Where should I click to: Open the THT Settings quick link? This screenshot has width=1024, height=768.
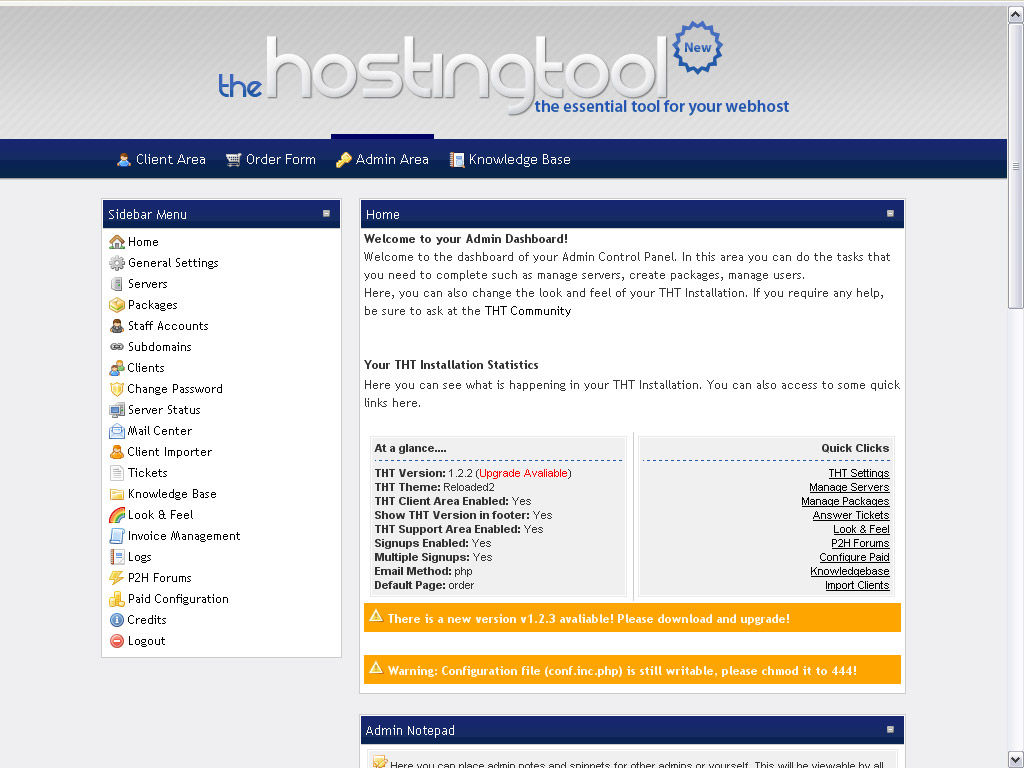tap(858, 474)
